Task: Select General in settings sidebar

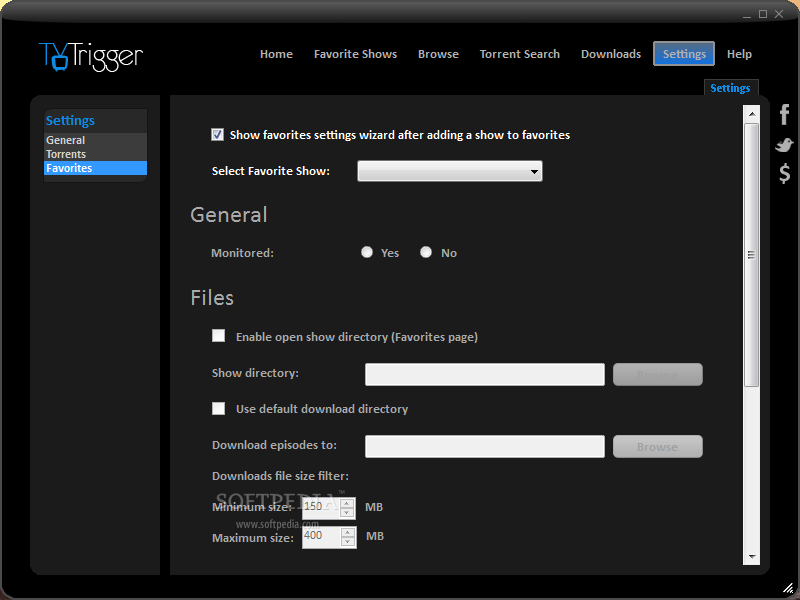Action: 95,140
